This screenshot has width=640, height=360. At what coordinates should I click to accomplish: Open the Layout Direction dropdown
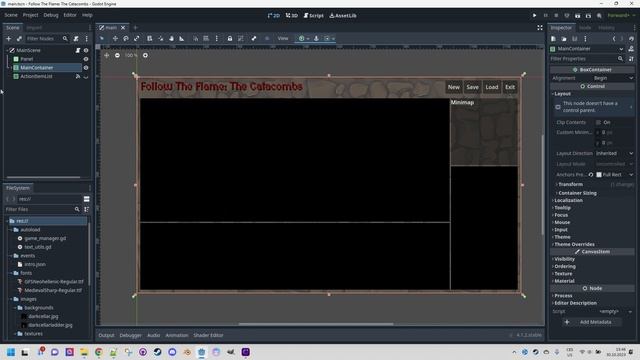(x=614, y=153)
